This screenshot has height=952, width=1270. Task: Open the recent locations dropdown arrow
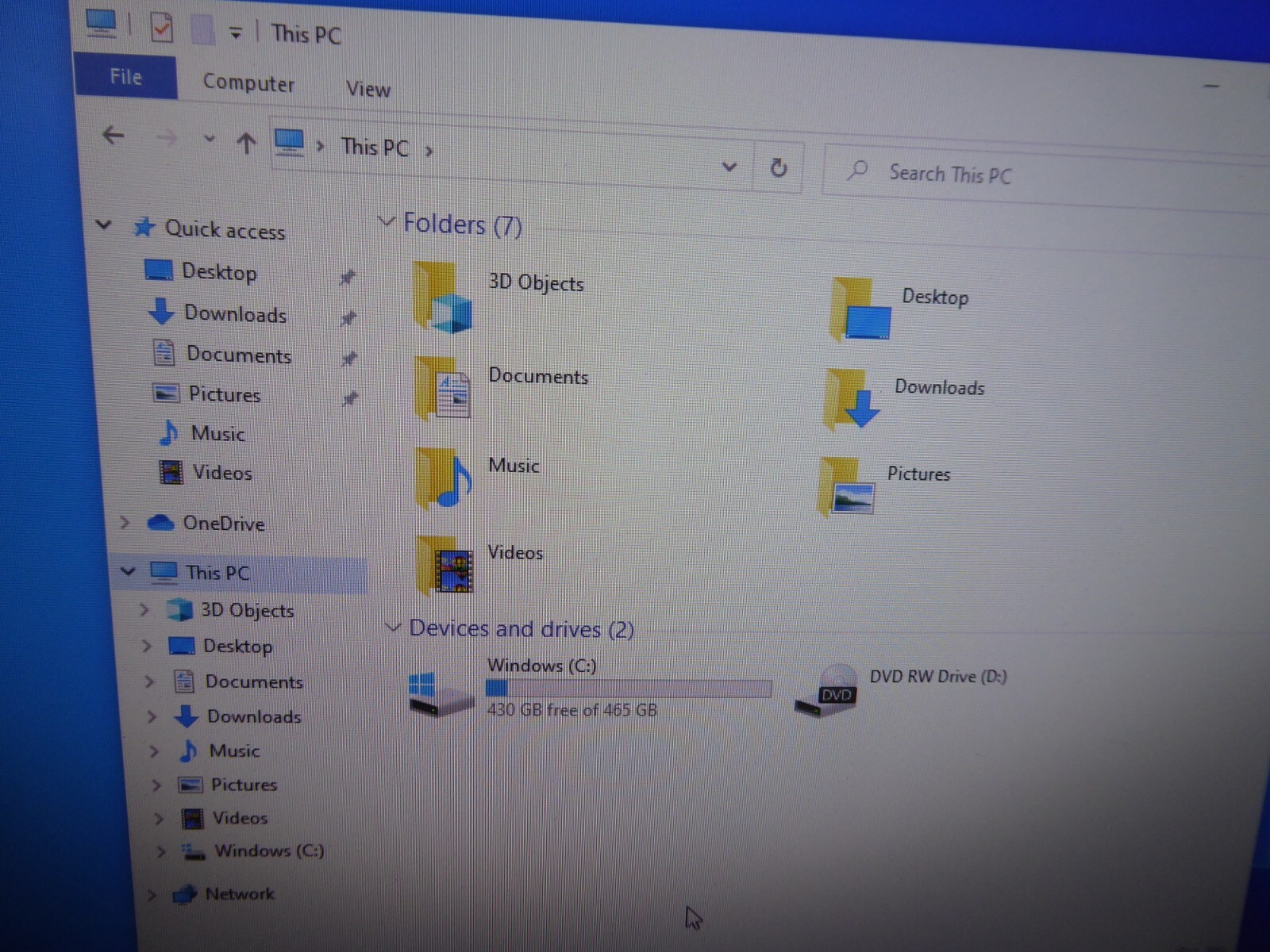[x=210, y=139]
